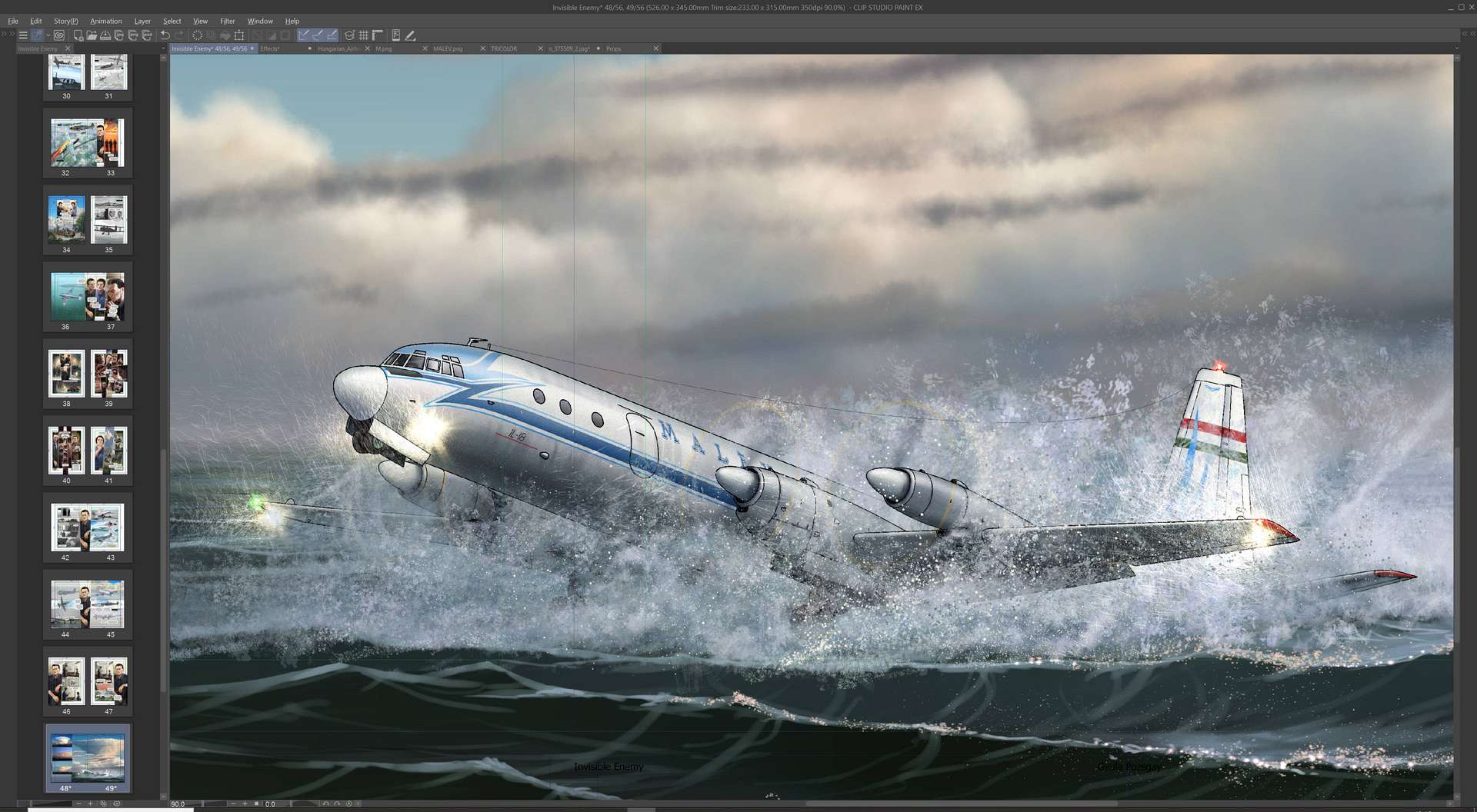Click the ruler display icon

378,35
